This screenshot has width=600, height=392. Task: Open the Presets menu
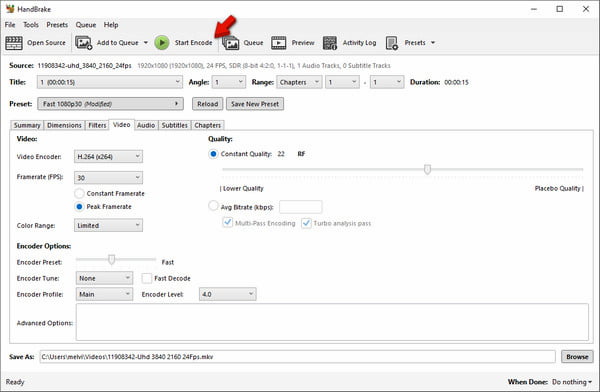pos(57,25)
